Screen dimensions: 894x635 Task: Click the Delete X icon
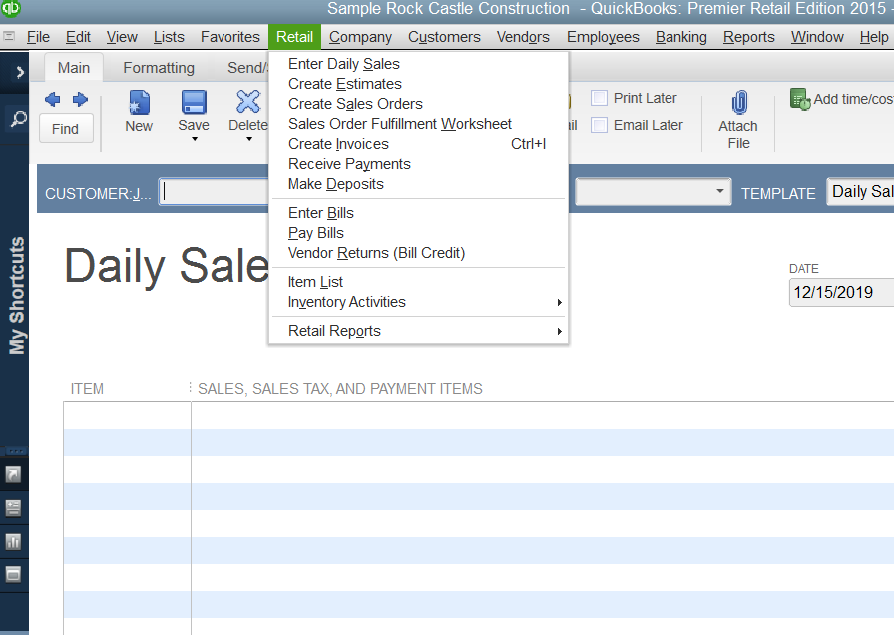248,103
